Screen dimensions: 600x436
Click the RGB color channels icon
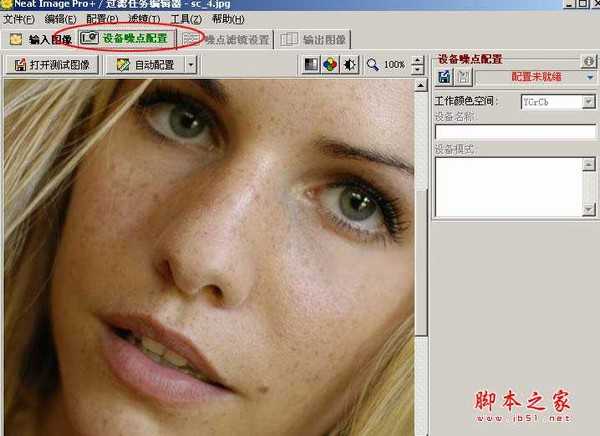click(x=330, y=65)
